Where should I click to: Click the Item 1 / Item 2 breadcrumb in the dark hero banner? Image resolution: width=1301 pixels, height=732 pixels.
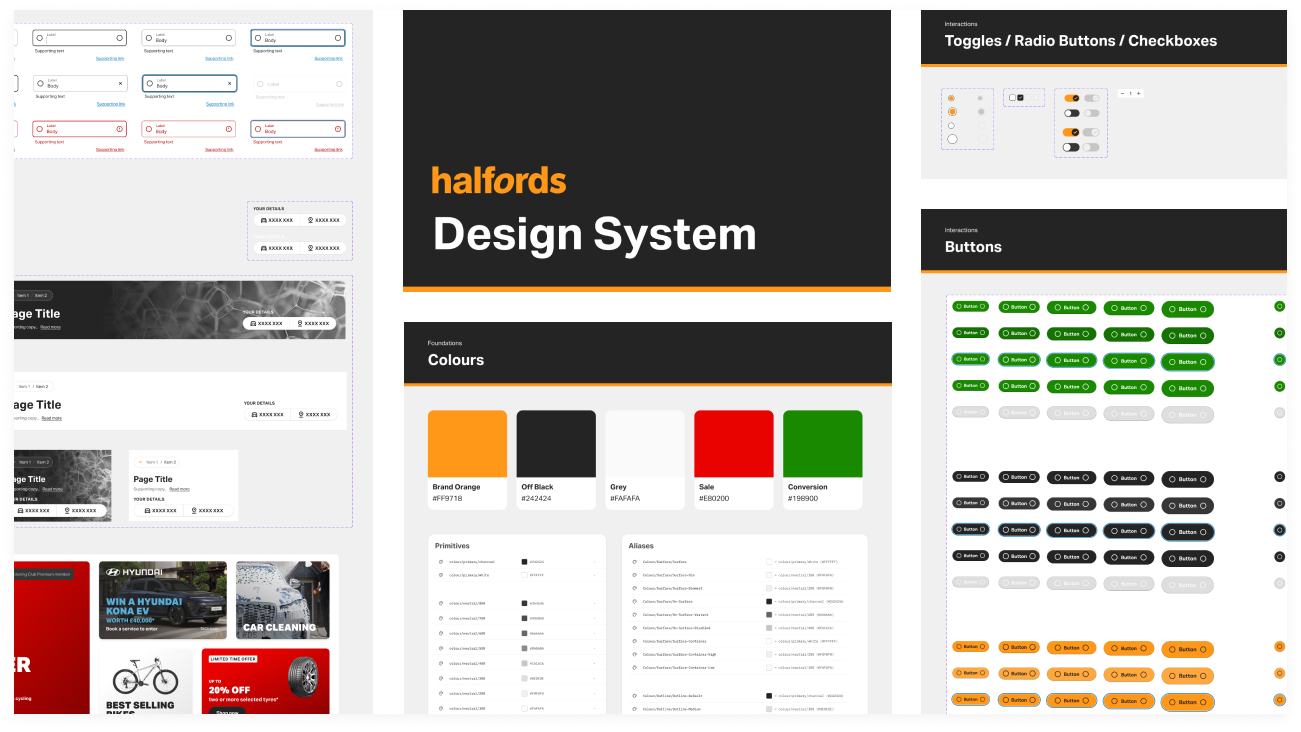pos(34,295)
